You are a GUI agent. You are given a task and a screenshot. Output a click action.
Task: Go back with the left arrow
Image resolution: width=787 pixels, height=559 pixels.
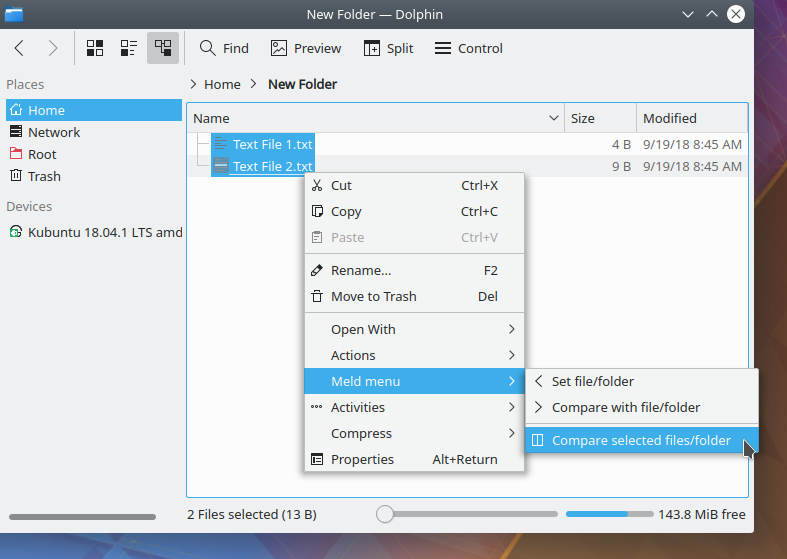point(19,48)
